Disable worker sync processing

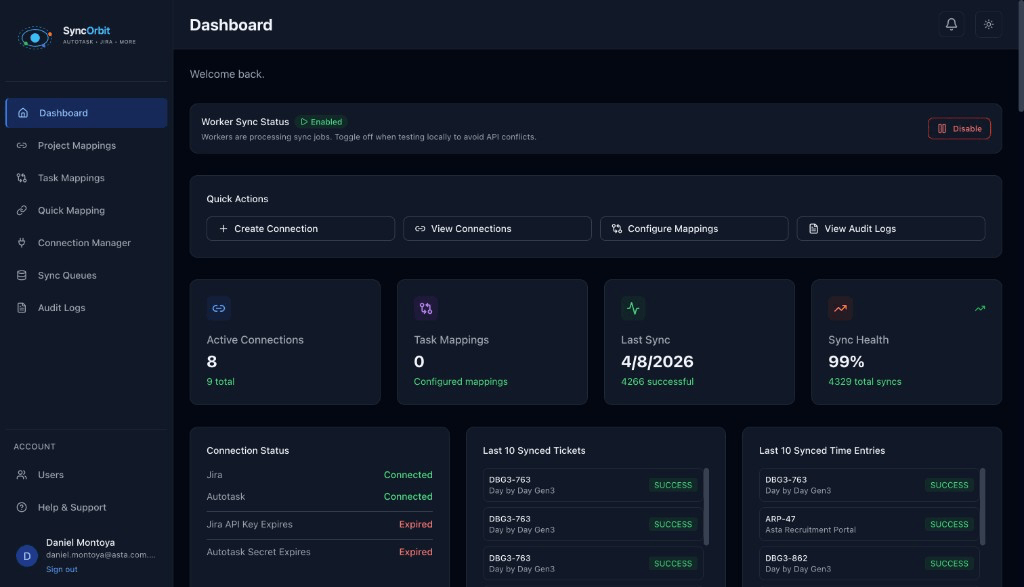(x=958, y=128)
